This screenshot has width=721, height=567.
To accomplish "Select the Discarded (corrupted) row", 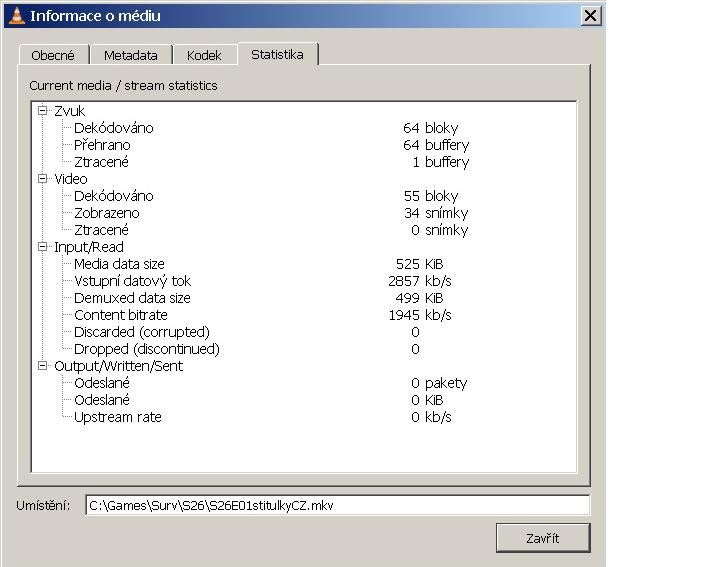I will coord(141,332).
